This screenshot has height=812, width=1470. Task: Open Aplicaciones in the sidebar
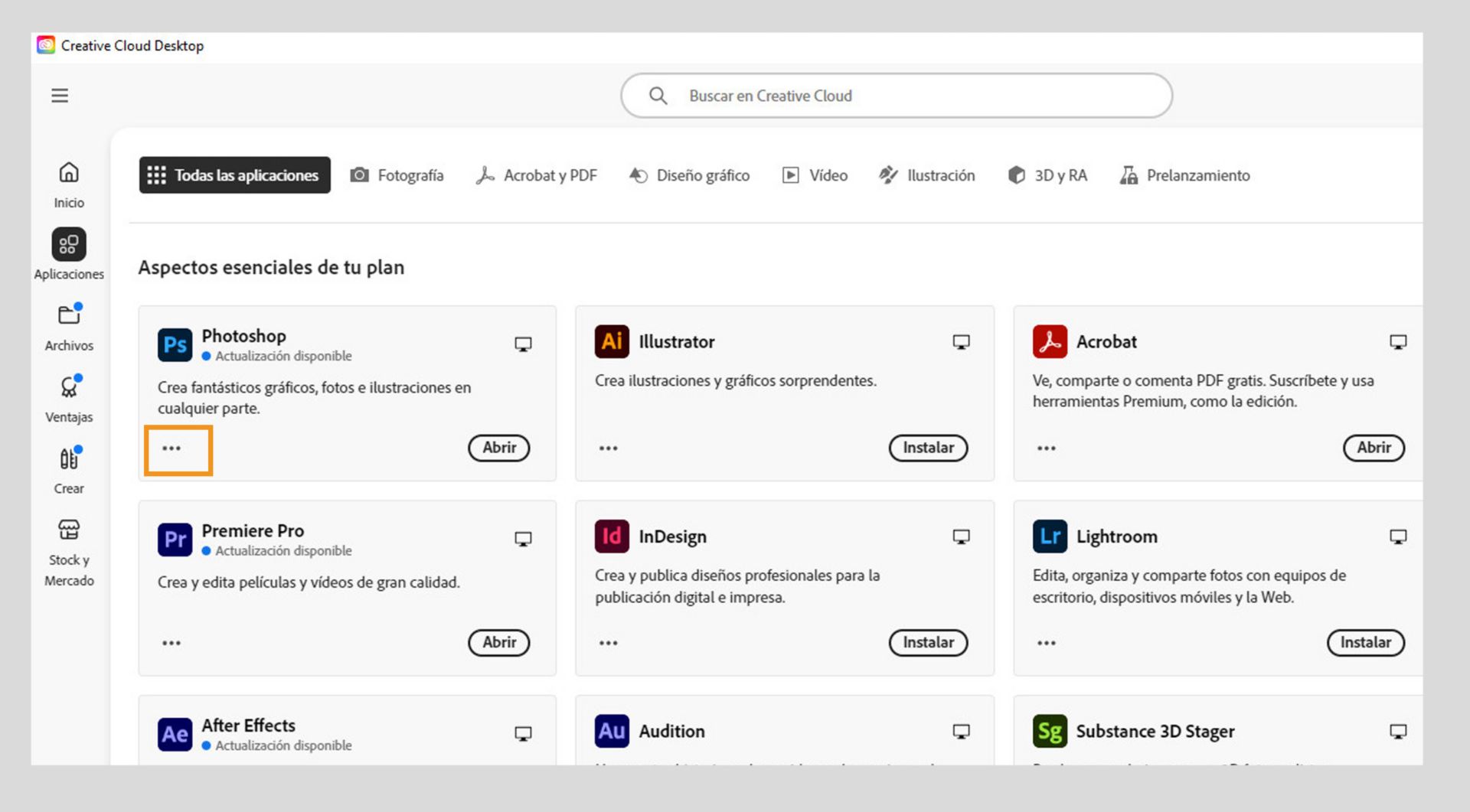pyautogui.click(x=69, y=255)
